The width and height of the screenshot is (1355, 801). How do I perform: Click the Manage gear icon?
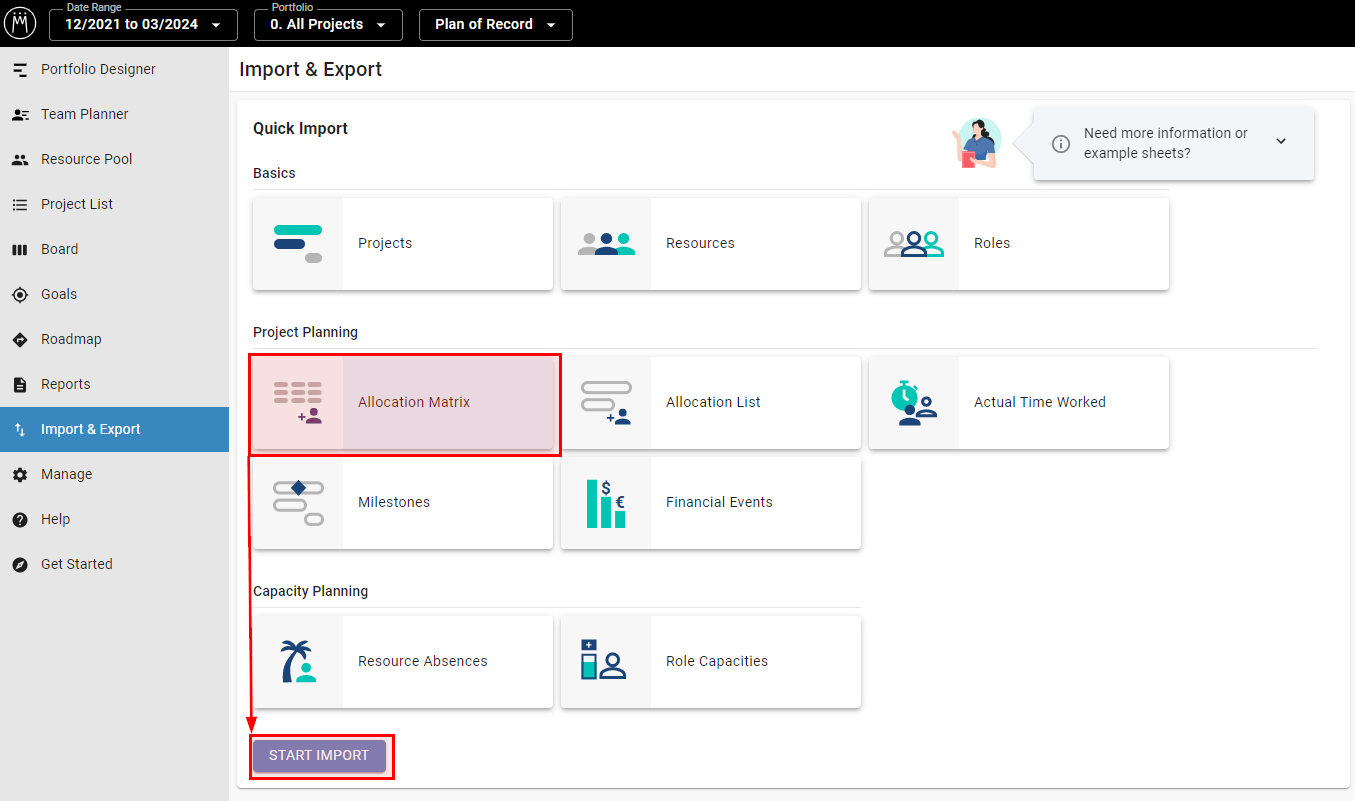(20, 474)
